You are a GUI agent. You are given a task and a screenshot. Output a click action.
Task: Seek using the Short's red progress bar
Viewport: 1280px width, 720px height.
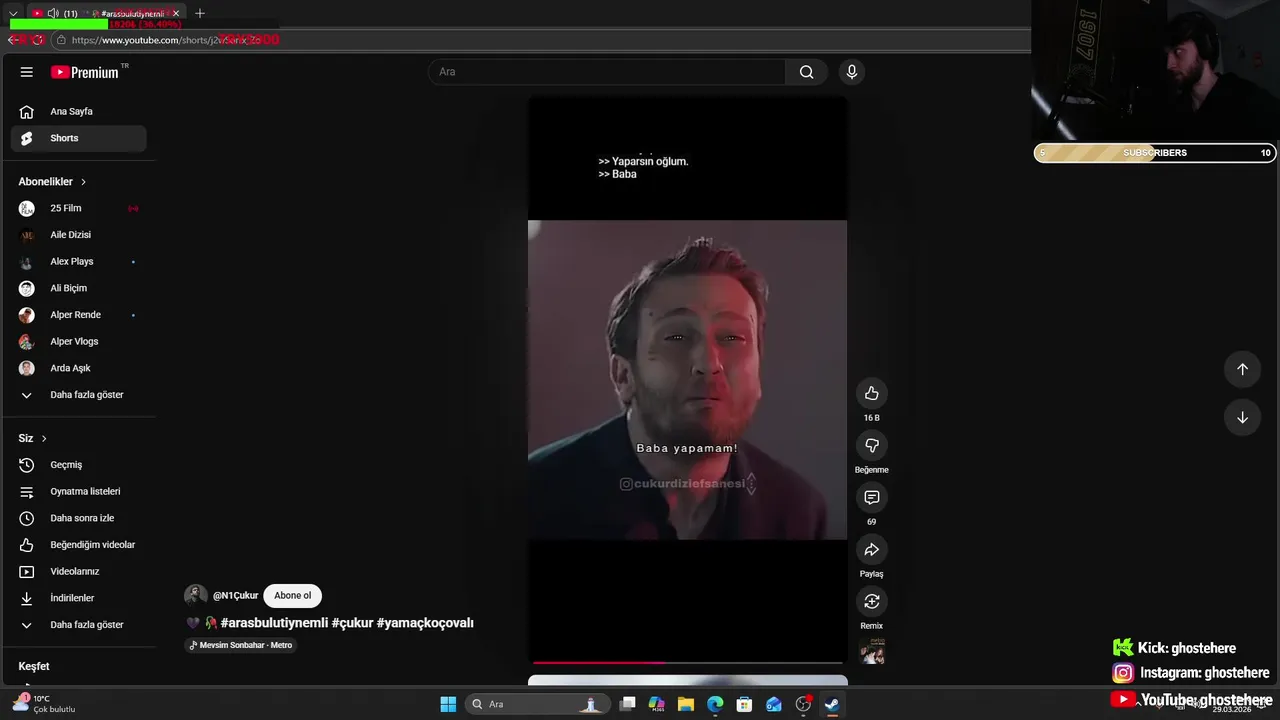pos(688,662)
